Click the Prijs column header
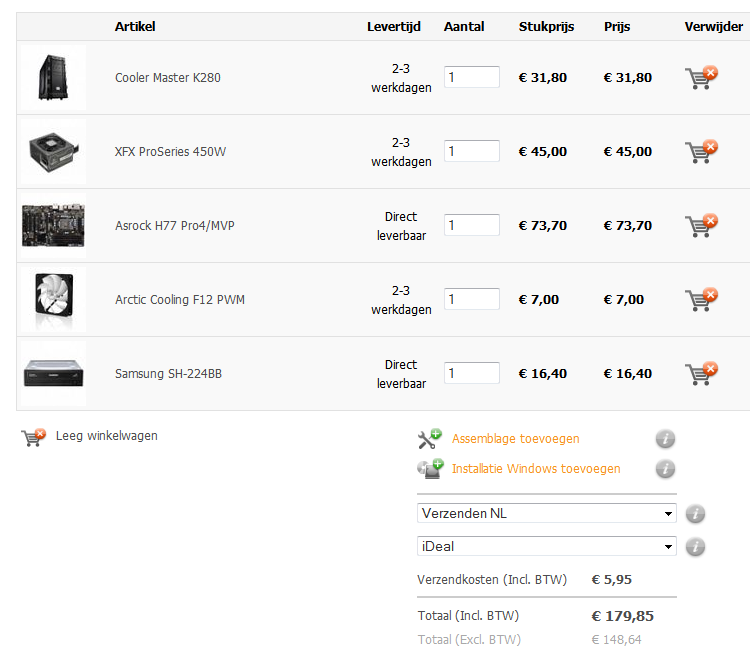 pyautogui.click(x=617, y=27)
